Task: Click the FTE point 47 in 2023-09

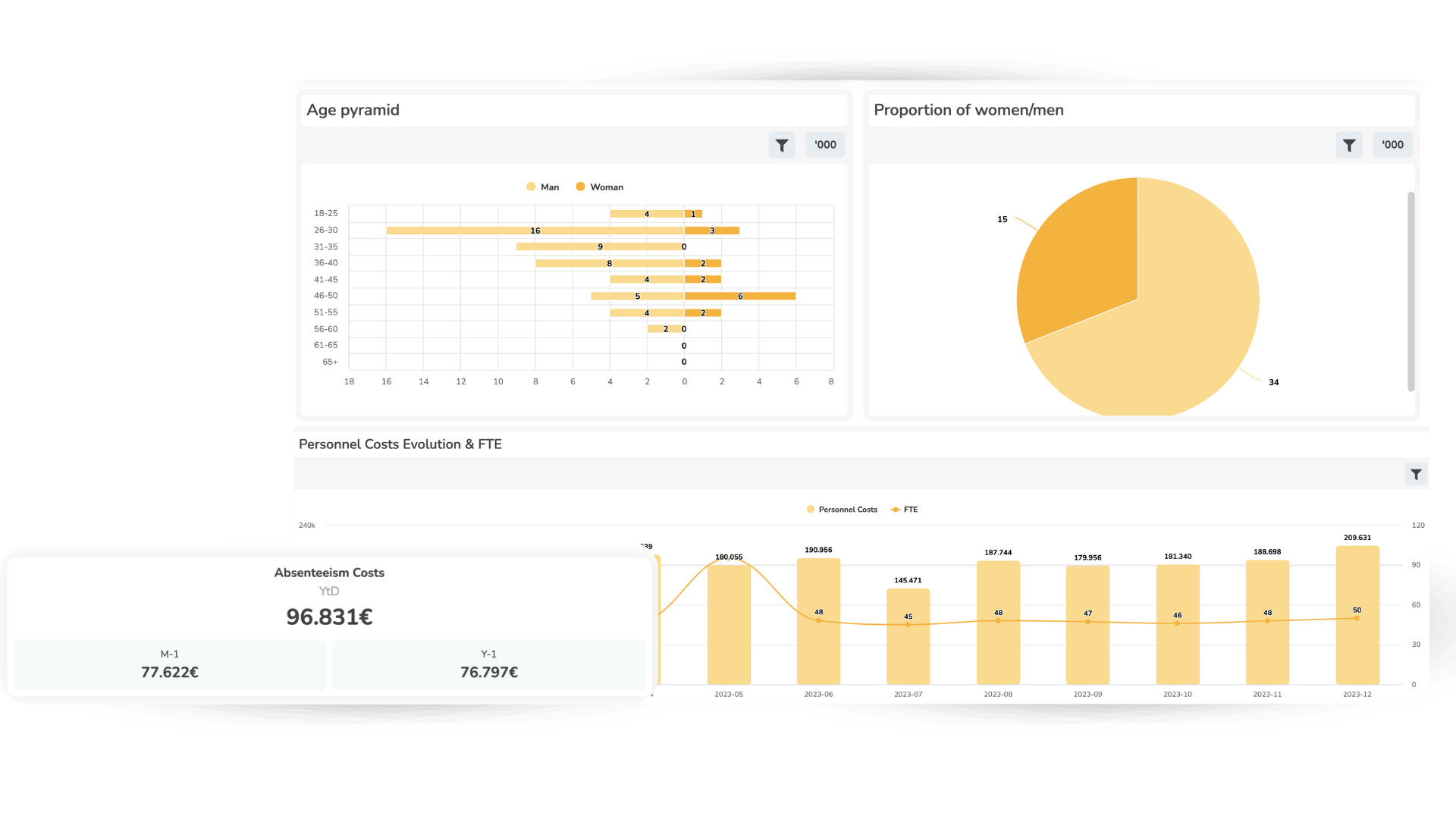Action: (x=1087, y=622)
